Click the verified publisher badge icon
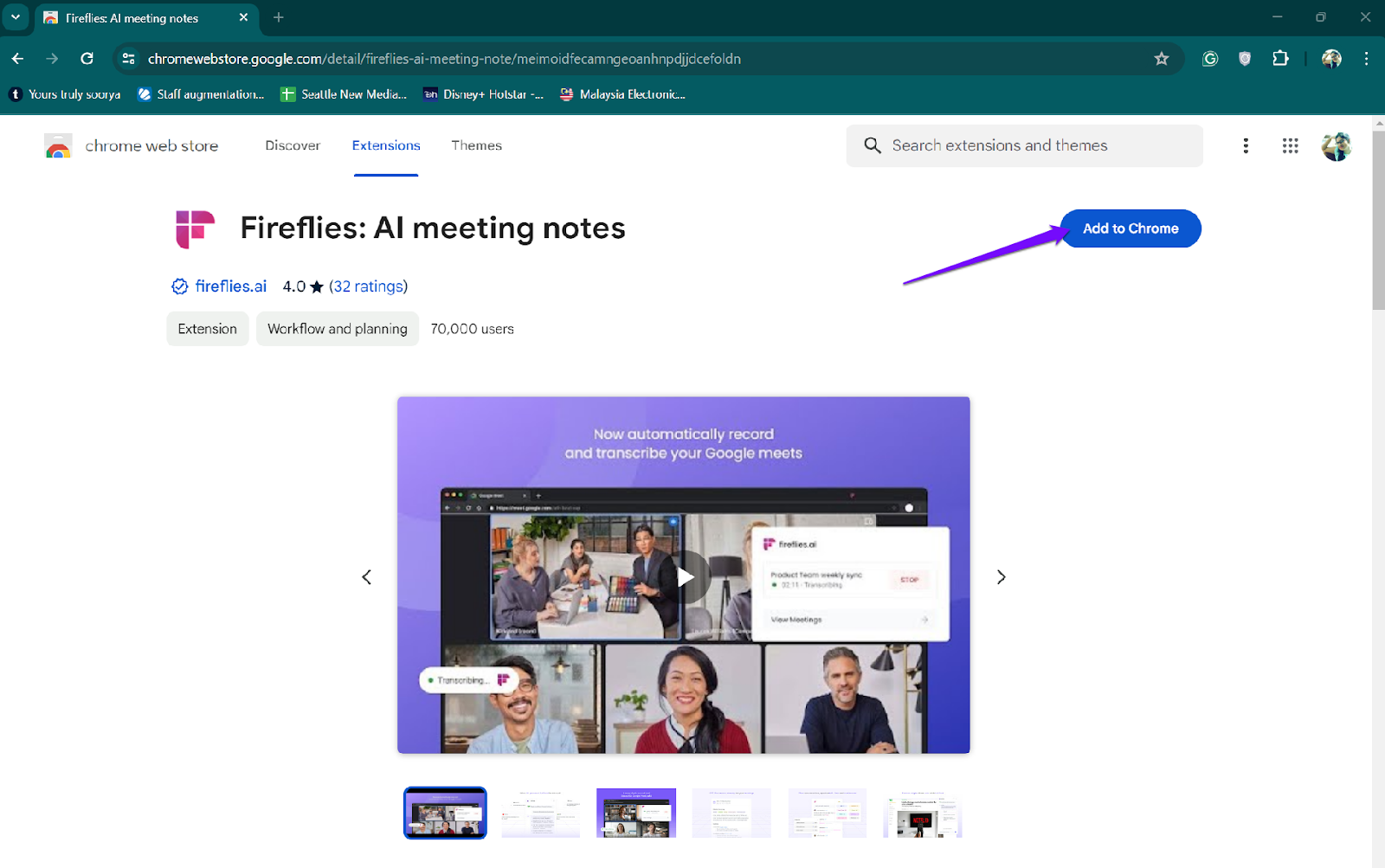Screen dimensions: 1385x868 point(180,286)
